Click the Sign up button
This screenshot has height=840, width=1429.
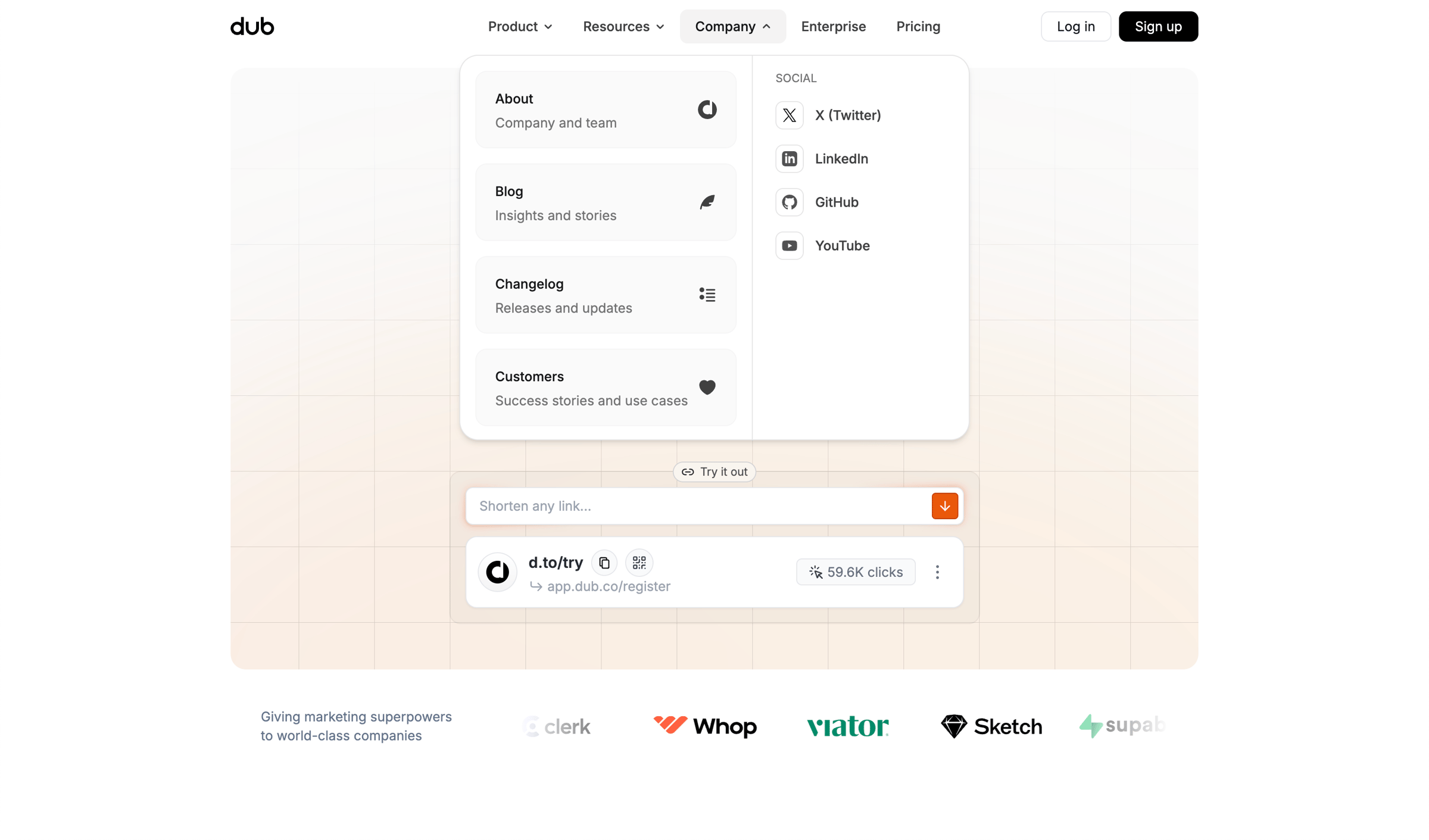pos(1157,26)
